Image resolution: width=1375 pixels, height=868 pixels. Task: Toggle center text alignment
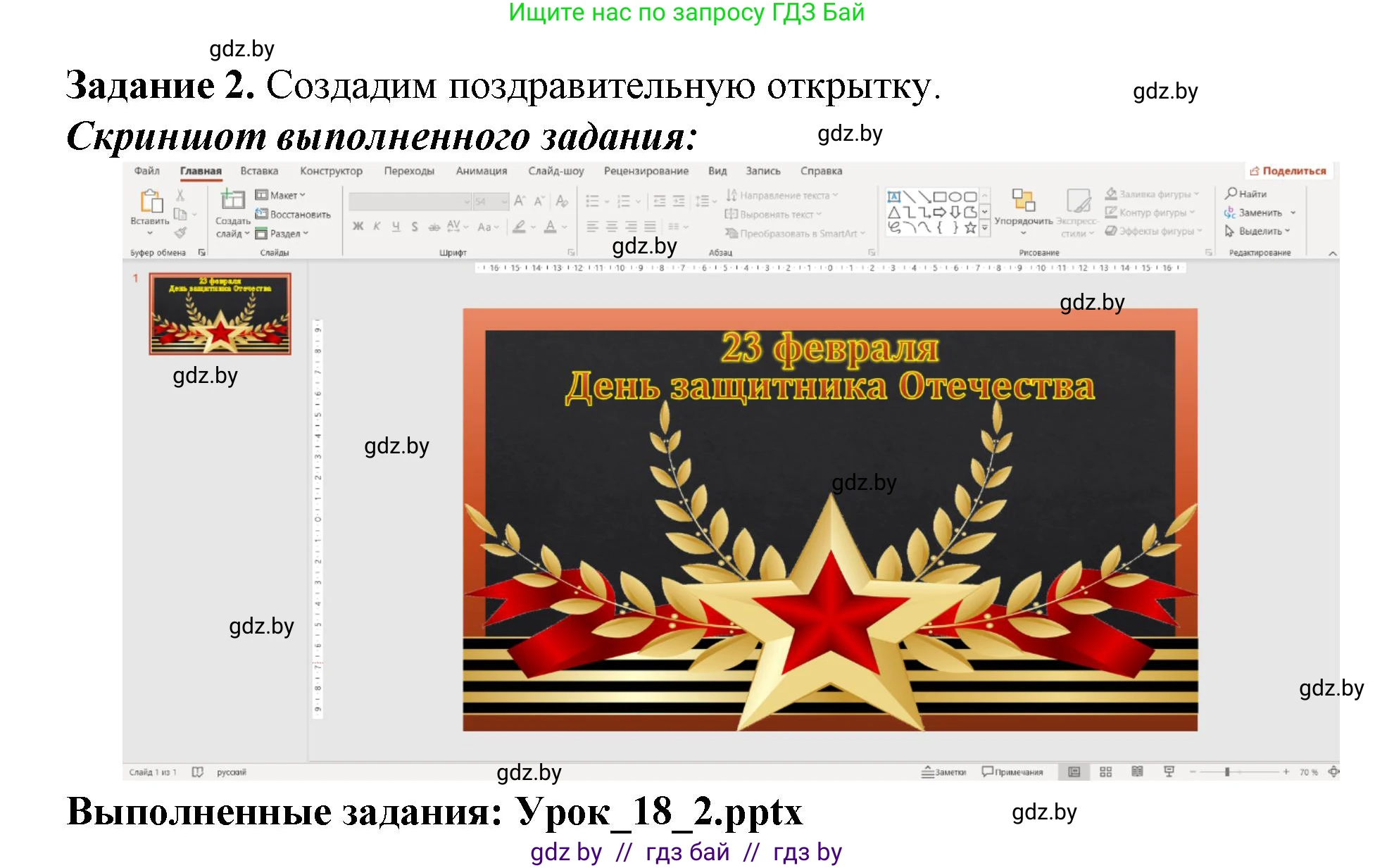tap(611, 226)
